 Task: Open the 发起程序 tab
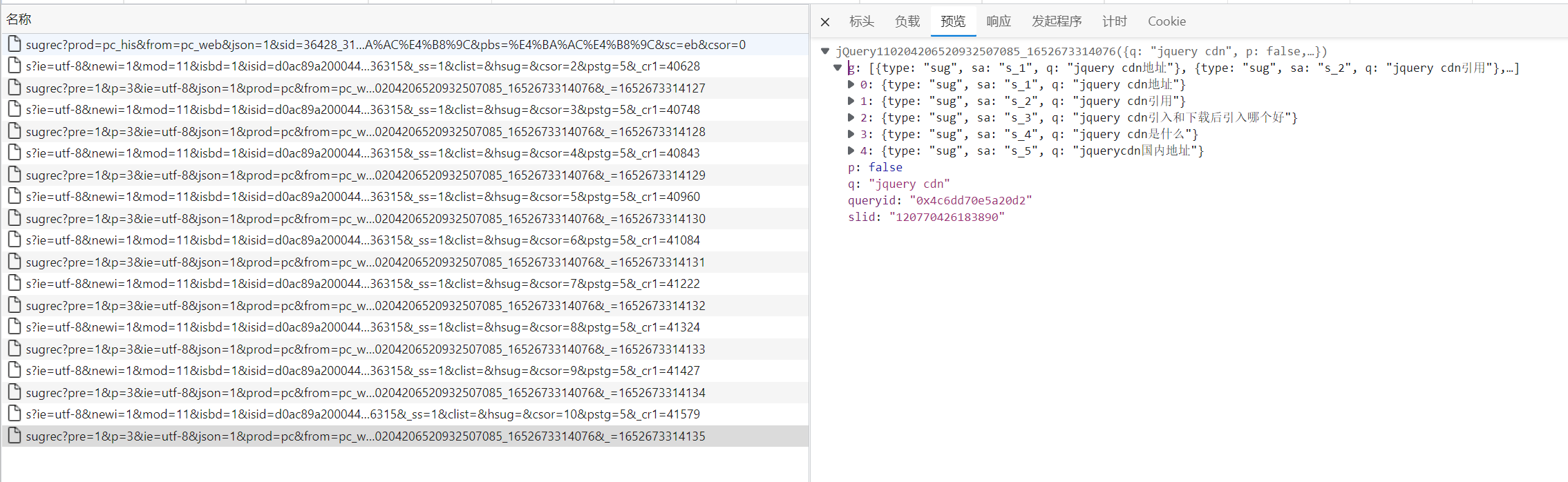pyautogui.click(x=1057, y=21)
